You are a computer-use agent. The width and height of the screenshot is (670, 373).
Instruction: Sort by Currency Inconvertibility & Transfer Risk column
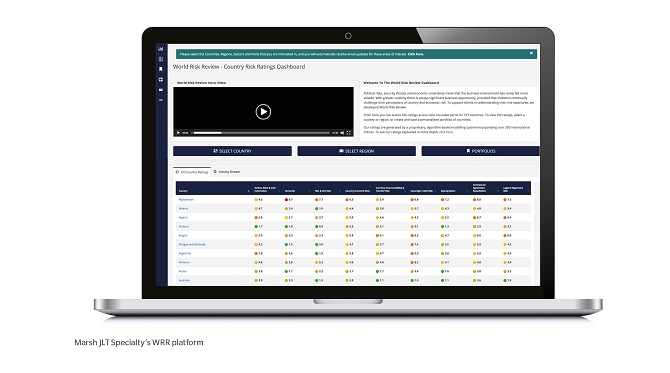390,189
